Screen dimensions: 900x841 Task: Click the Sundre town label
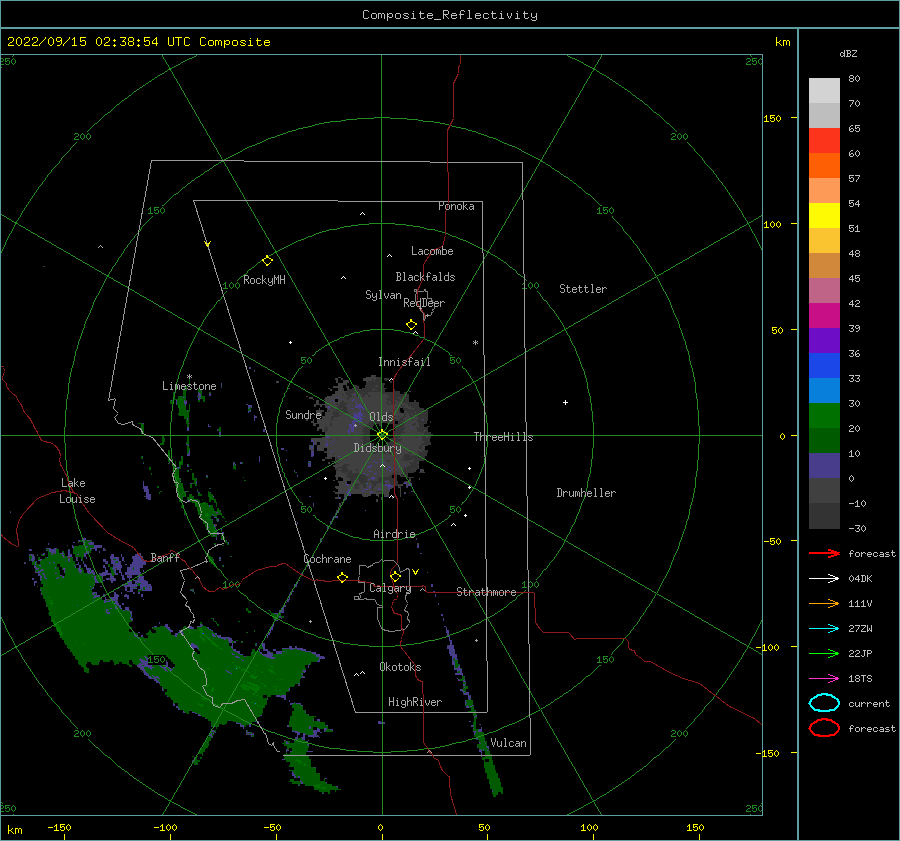click(x=303, y=414)
